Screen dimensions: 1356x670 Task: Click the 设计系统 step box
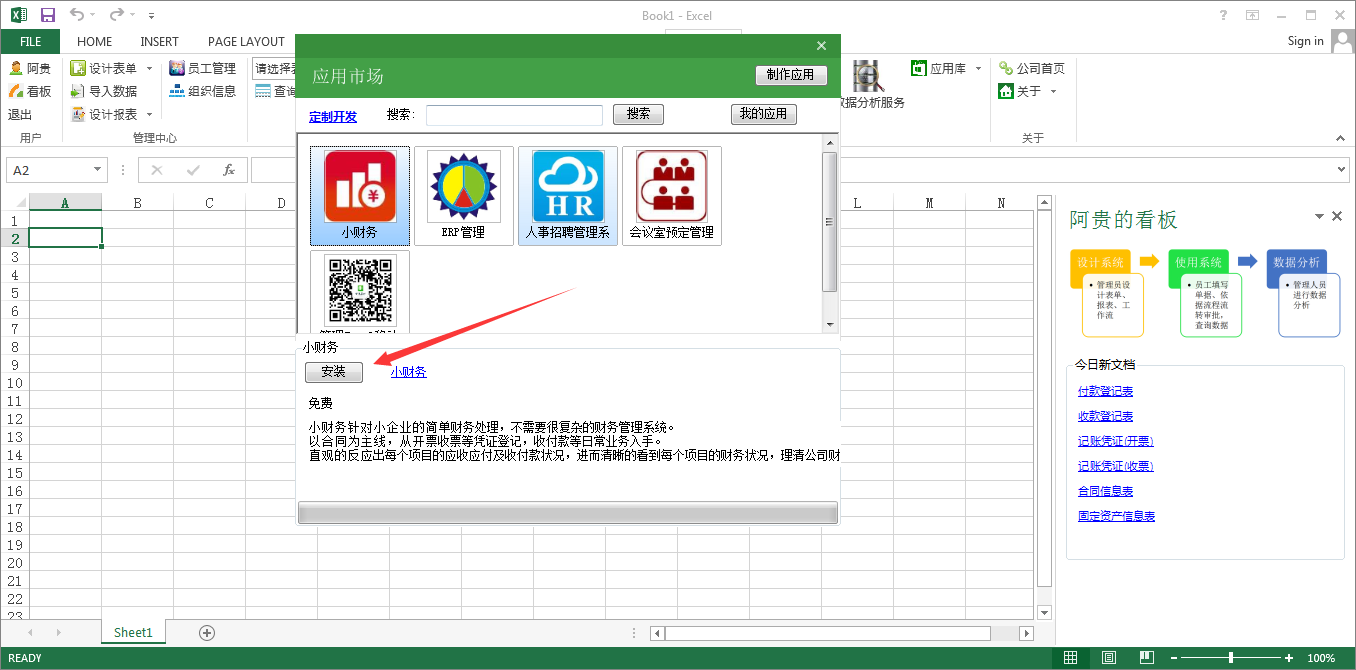point(1100,262)
